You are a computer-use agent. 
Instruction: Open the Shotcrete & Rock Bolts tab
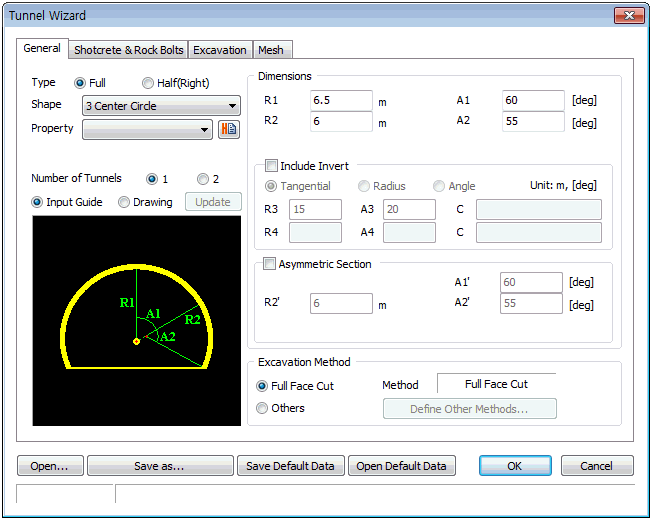click(129, 50)
